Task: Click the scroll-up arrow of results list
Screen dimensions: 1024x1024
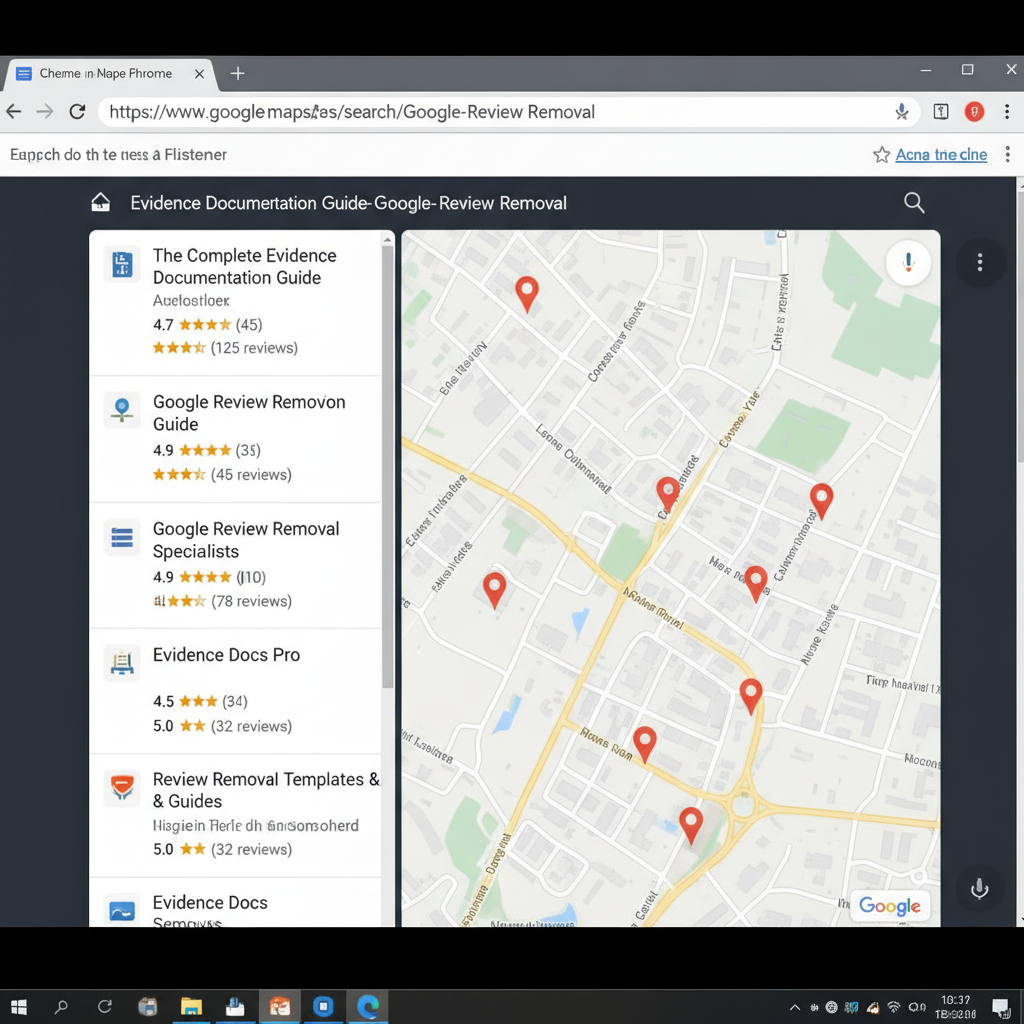Action: click(x=387, y=240)
